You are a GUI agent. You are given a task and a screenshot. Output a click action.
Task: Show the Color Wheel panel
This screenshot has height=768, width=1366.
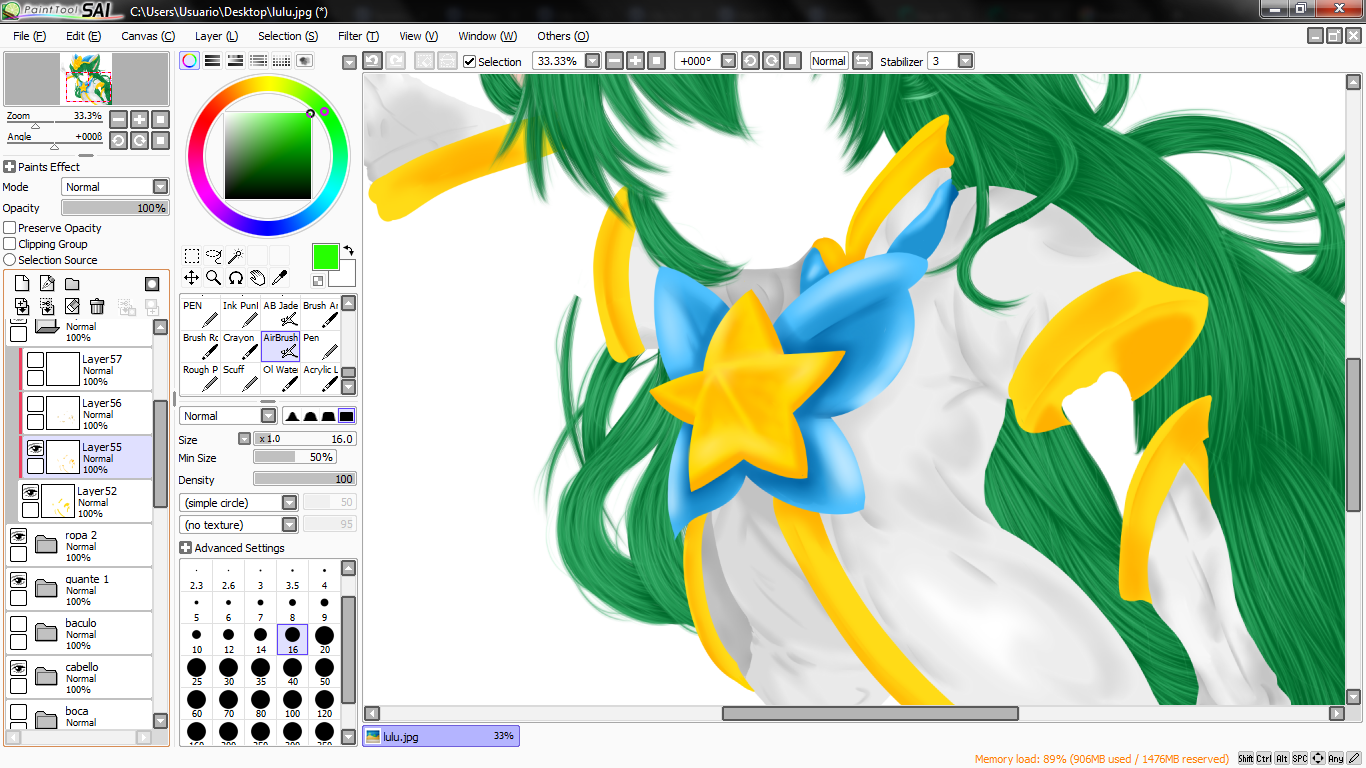(x=189, y=61)
